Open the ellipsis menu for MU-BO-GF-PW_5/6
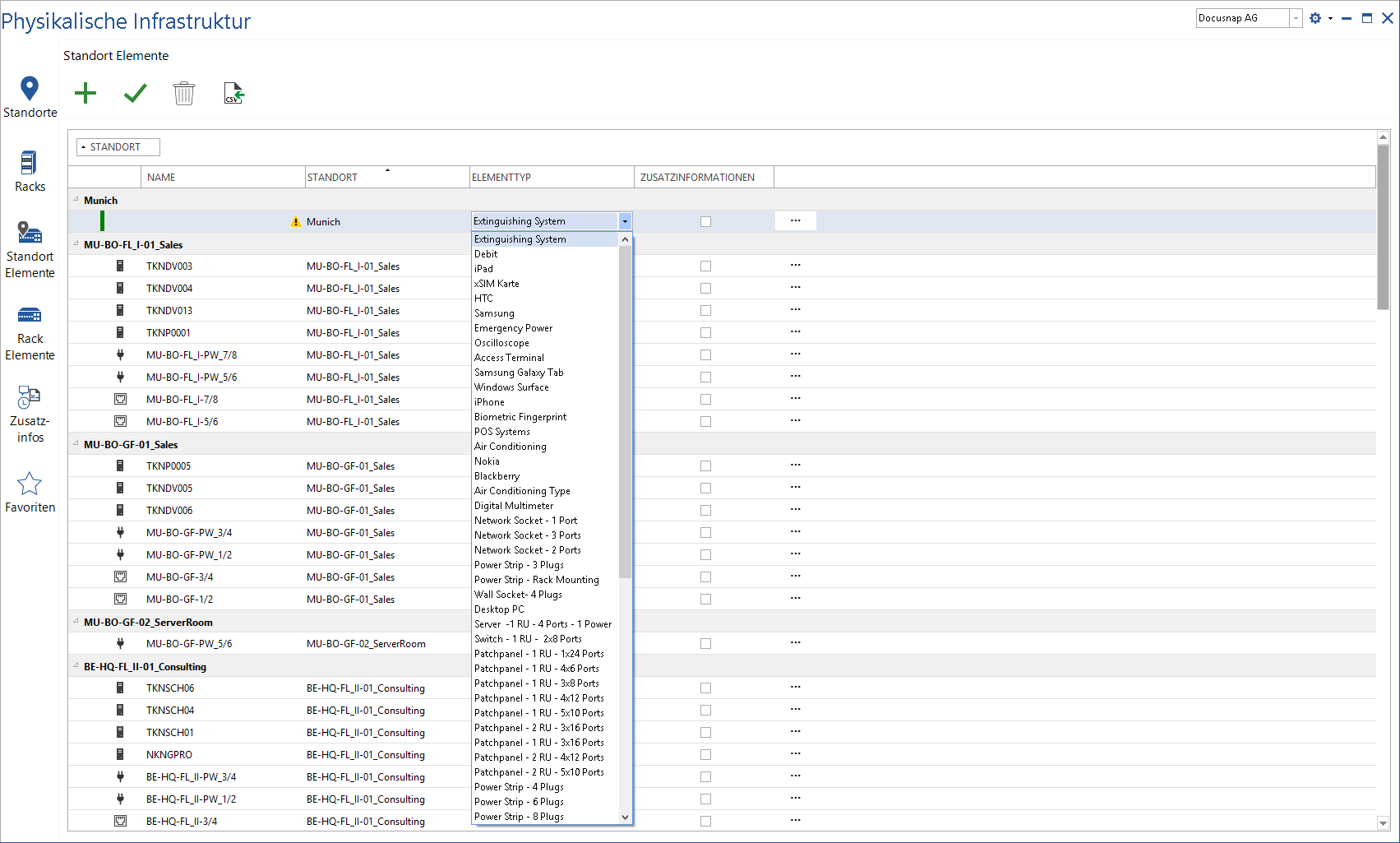This screenshot has height=843, width=1400. (795, 642)
